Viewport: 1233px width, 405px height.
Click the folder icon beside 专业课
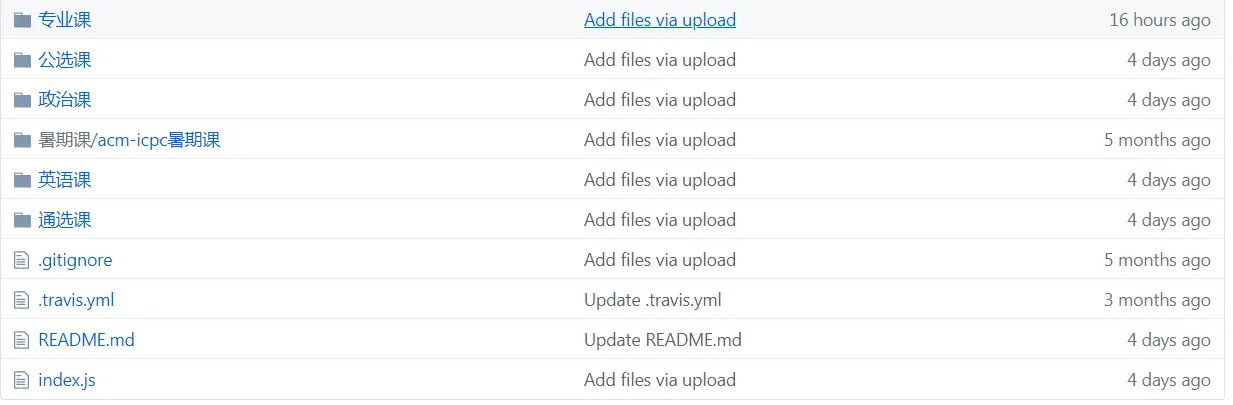pyautogui.click(x=22, y=20)
